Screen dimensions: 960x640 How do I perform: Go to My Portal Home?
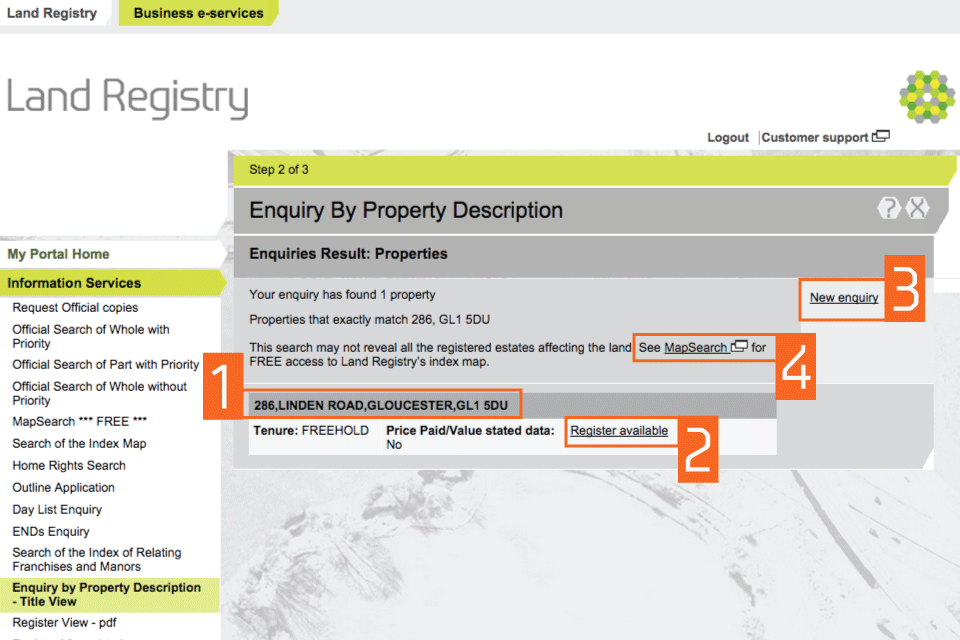59,254
